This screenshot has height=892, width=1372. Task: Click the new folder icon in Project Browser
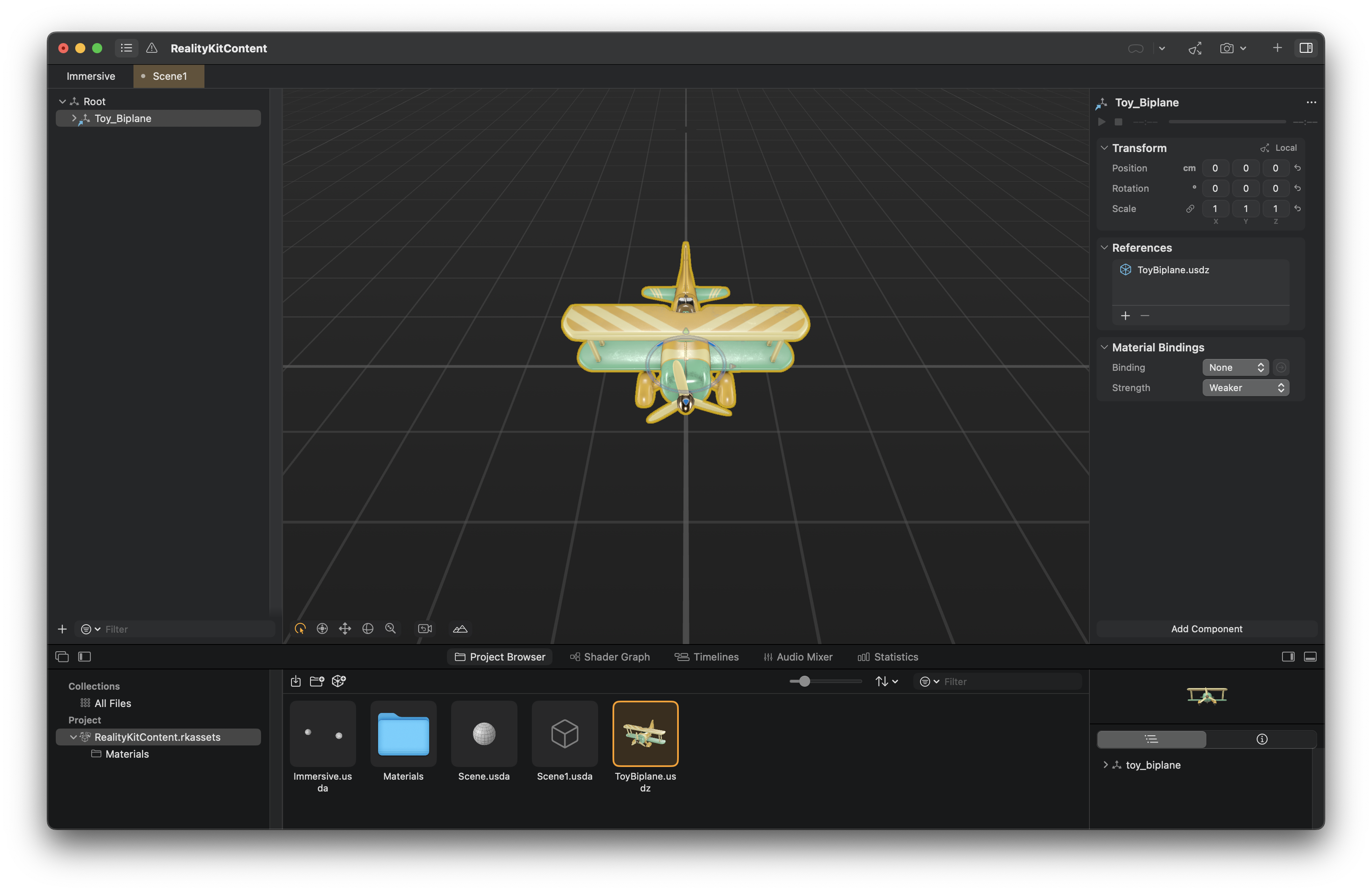317,681
